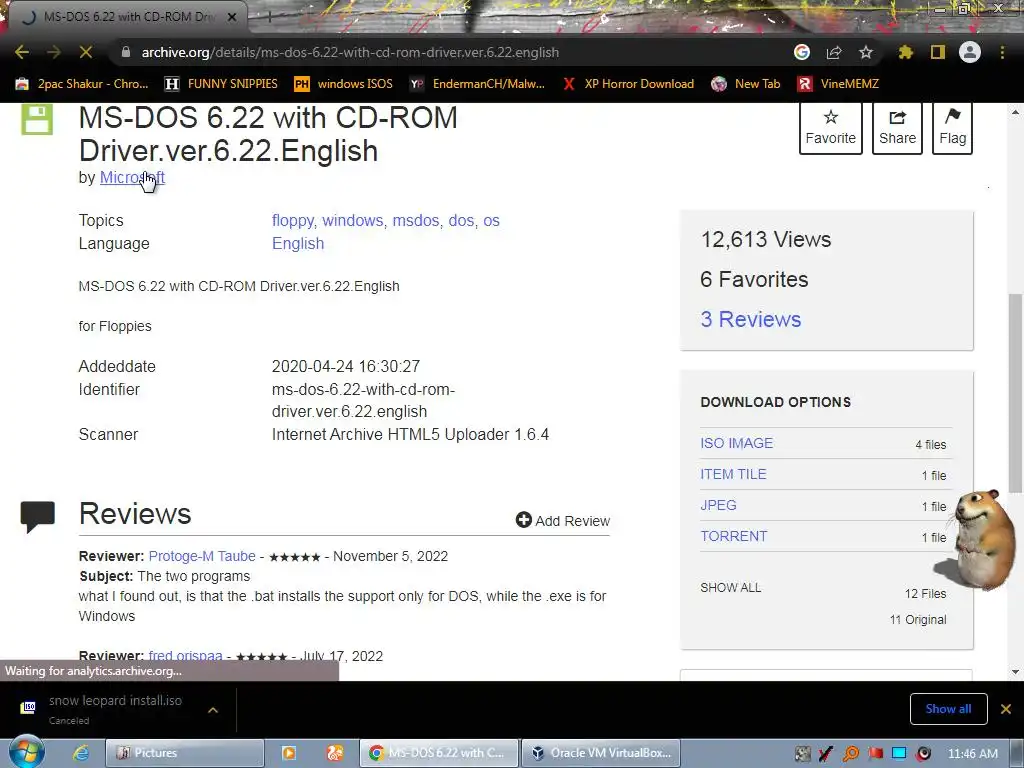Toggle the browser side panel icon
Image resolution: width=1024 pixels, height=768 pixels.
click(938, 52)
